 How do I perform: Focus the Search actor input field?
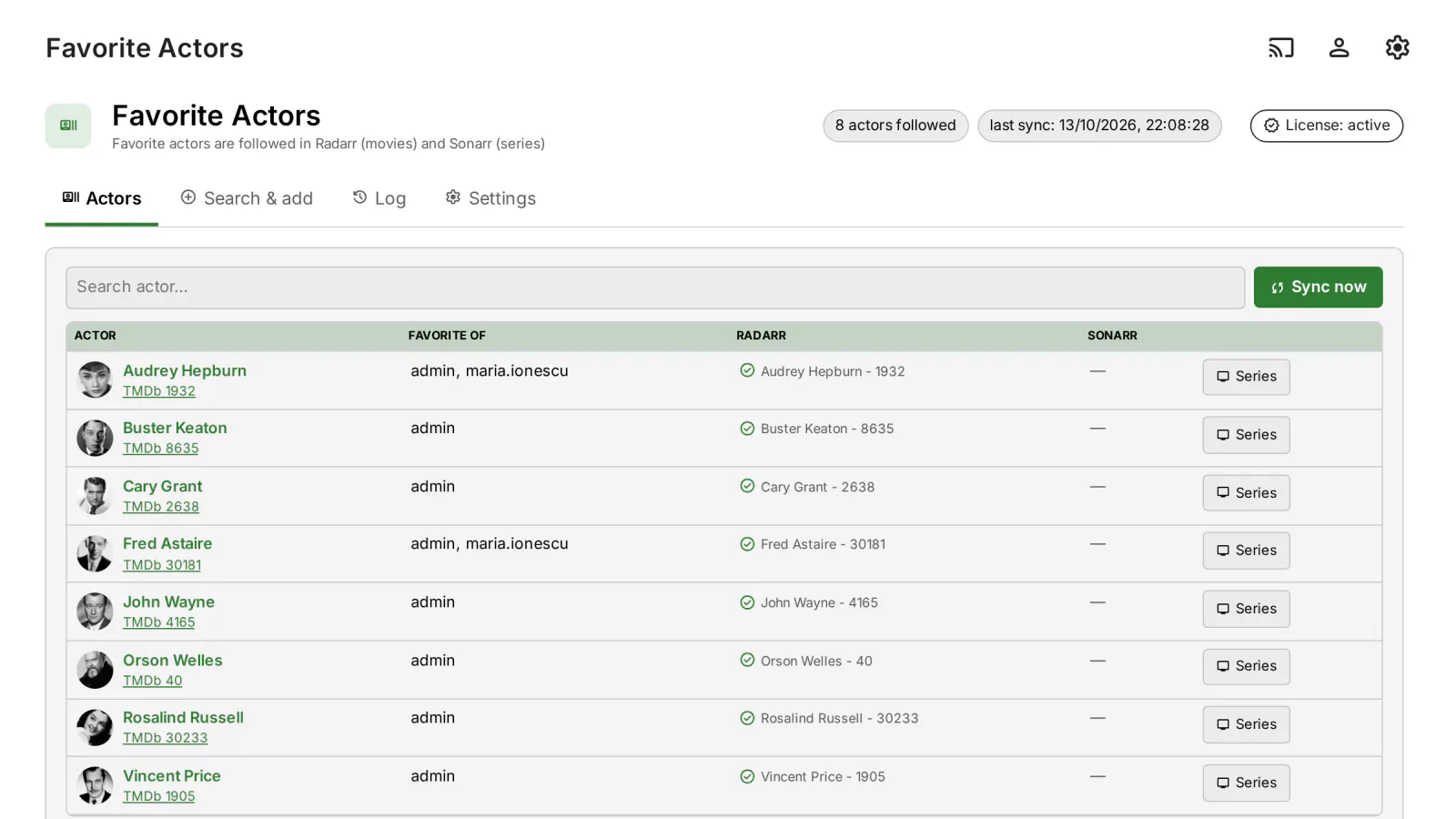pyautogui.click(x=655, y=287)
